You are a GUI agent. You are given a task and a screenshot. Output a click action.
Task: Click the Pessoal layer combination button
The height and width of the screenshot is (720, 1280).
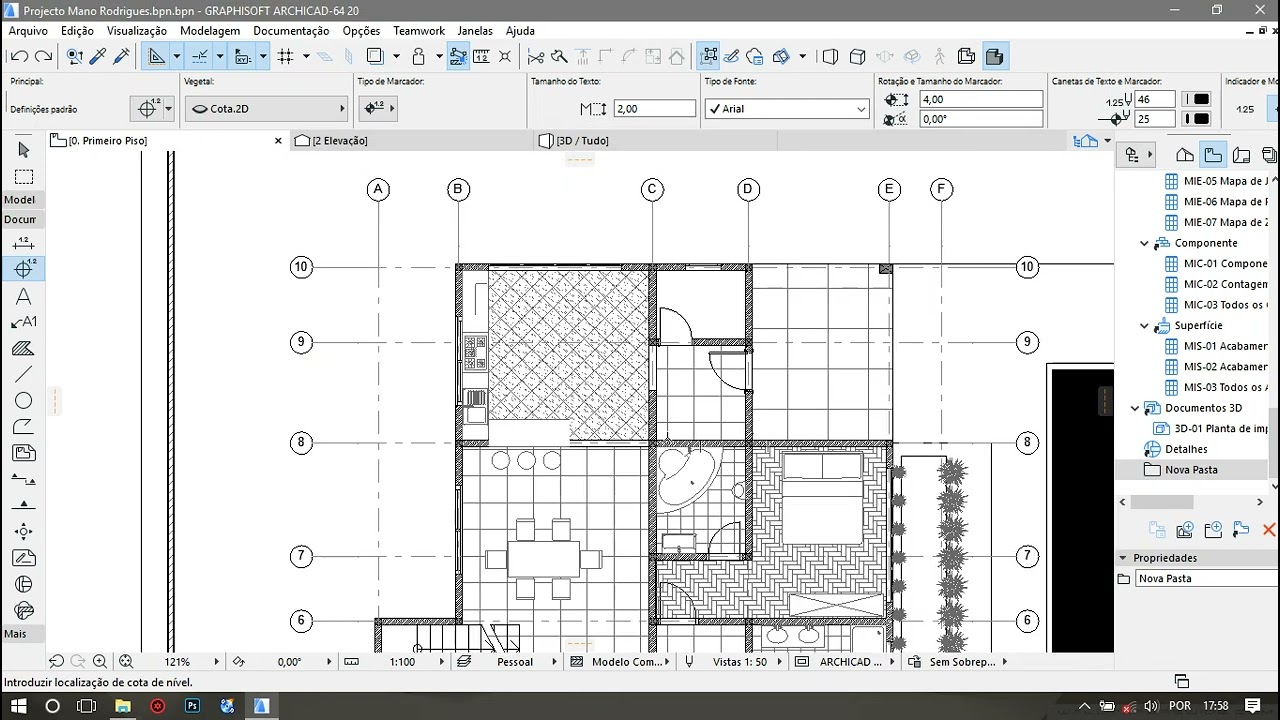coord(515,661)
